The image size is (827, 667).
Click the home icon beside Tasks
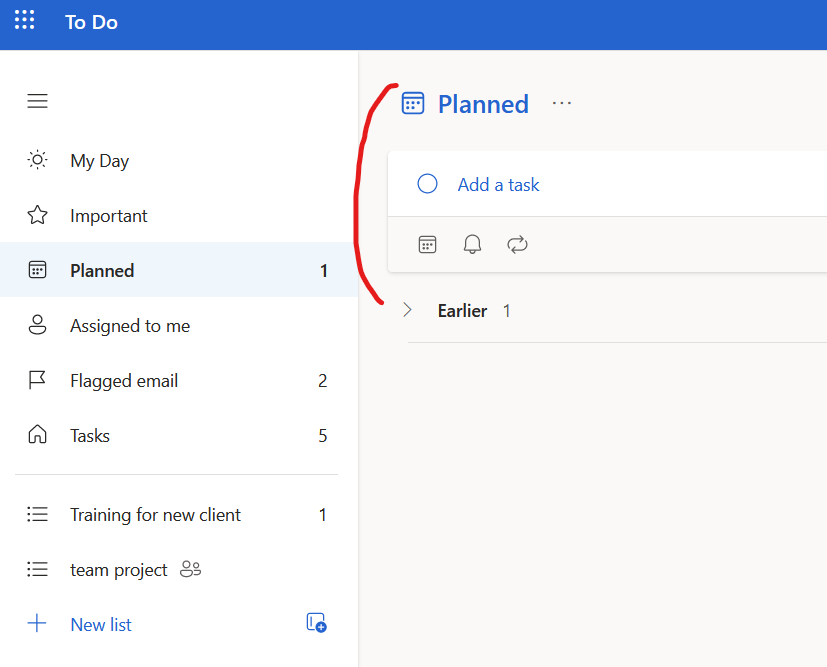click(x=37, y=434)
